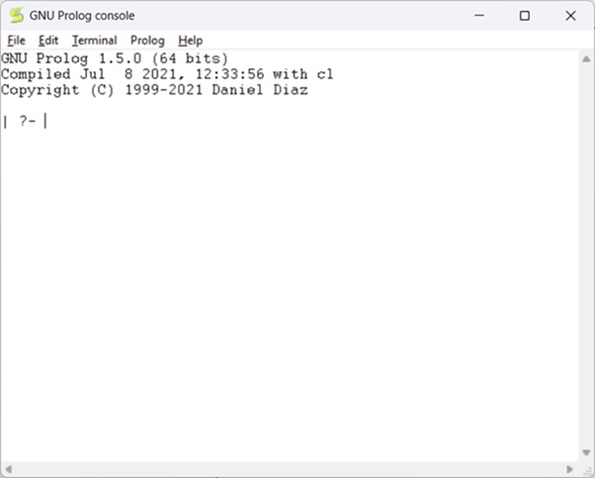
Task: Open the Edit menu
Action: pos(48,41)
